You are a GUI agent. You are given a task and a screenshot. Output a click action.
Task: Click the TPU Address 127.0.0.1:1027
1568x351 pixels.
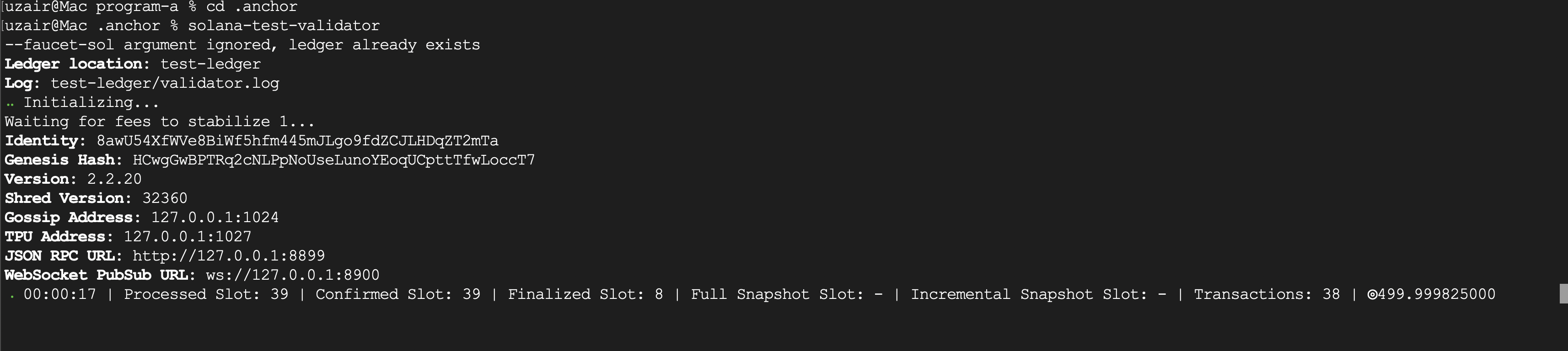click(x=188, y=237)
